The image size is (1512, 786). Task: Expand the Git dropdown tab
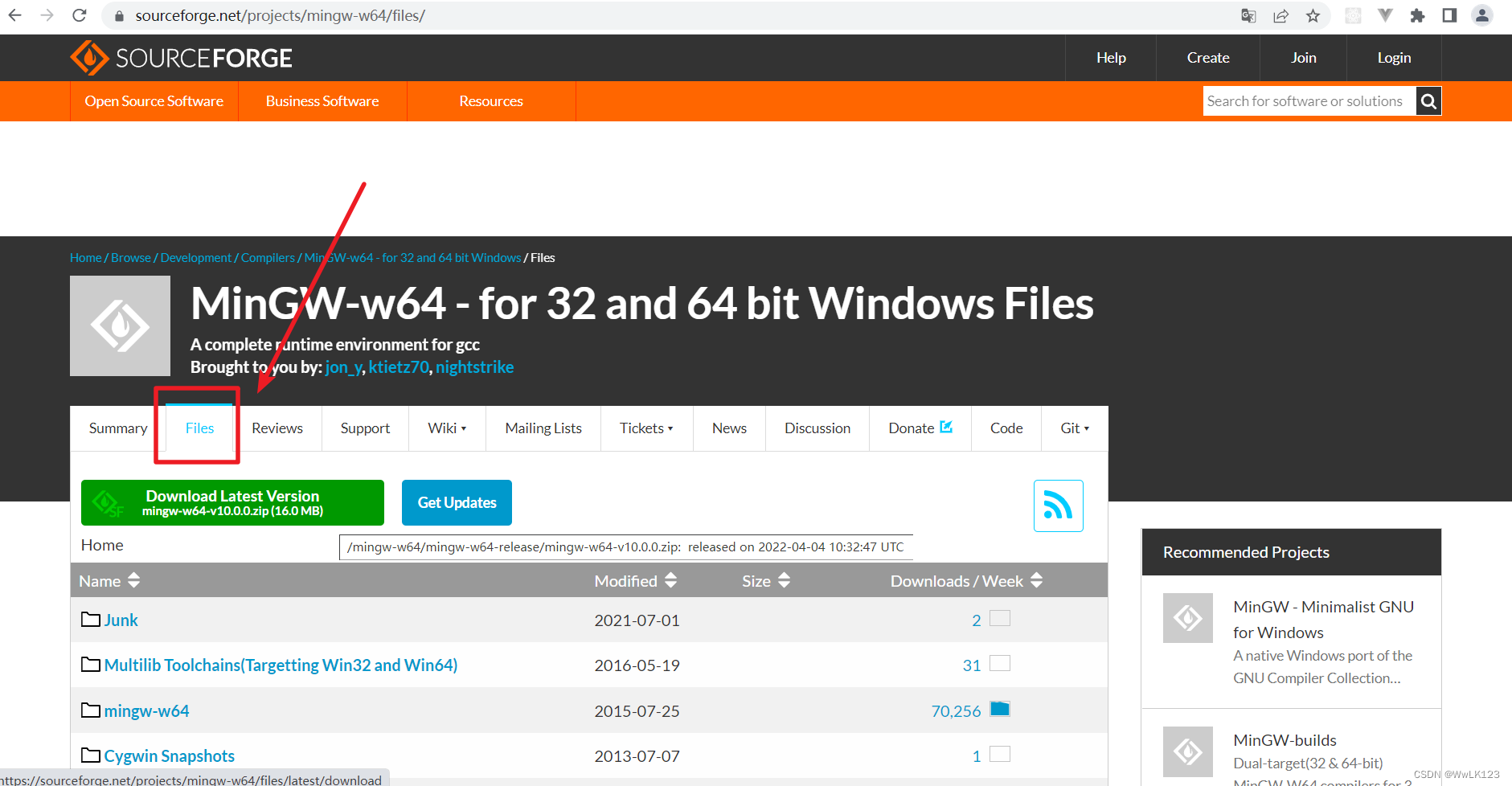(1075, 428)
